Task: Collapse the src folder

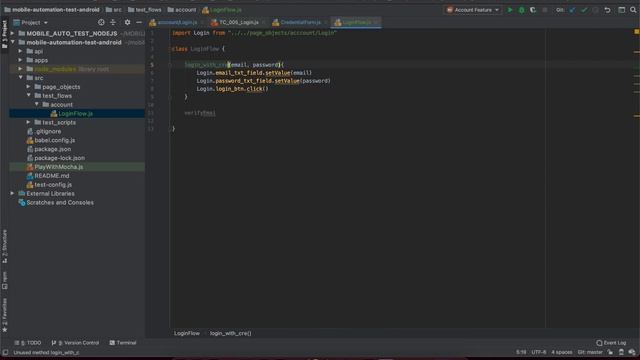Action: click(x=20, y=78)
